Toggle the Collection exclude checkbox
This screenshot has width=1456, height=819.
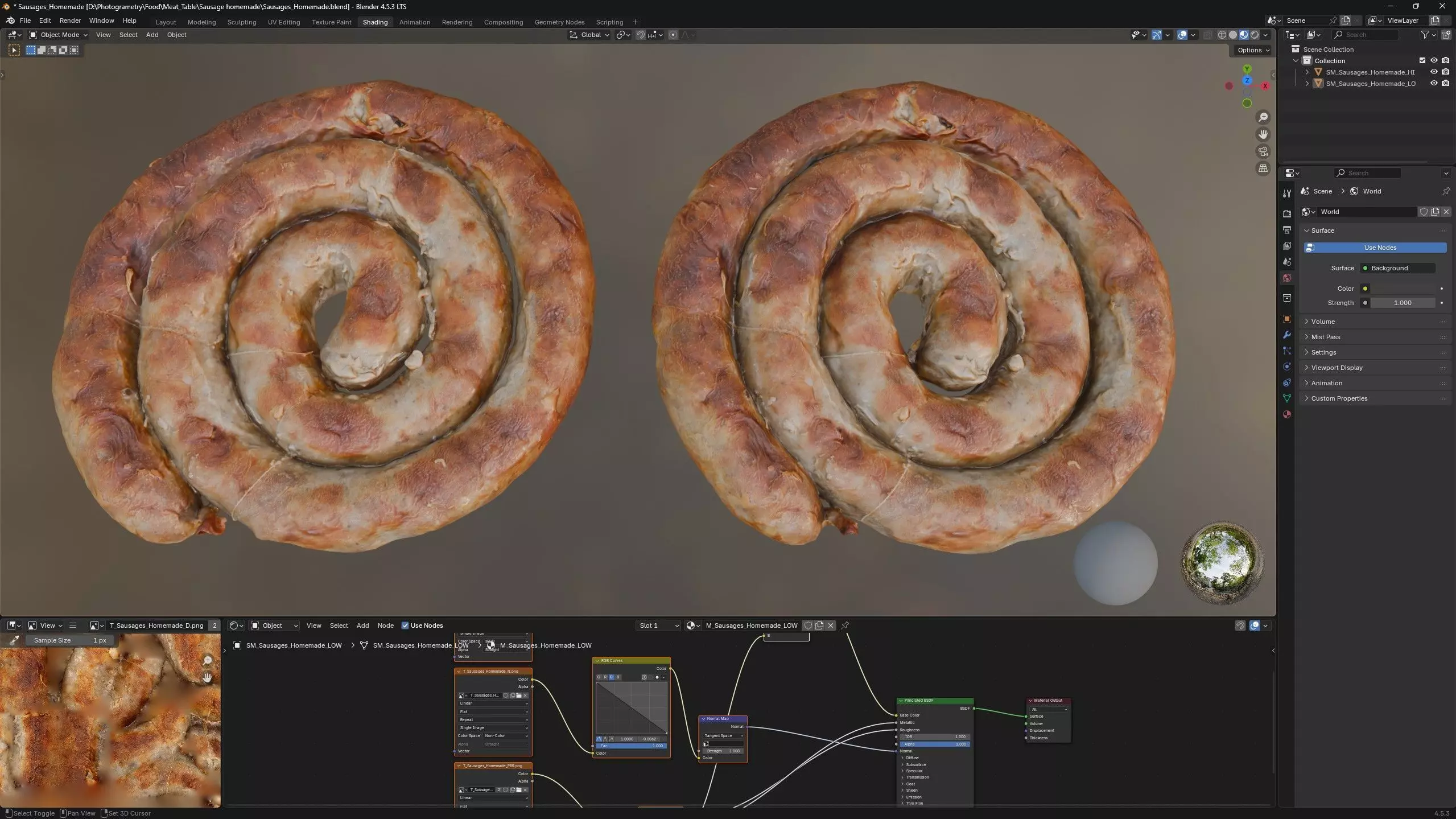[1422, 60]
